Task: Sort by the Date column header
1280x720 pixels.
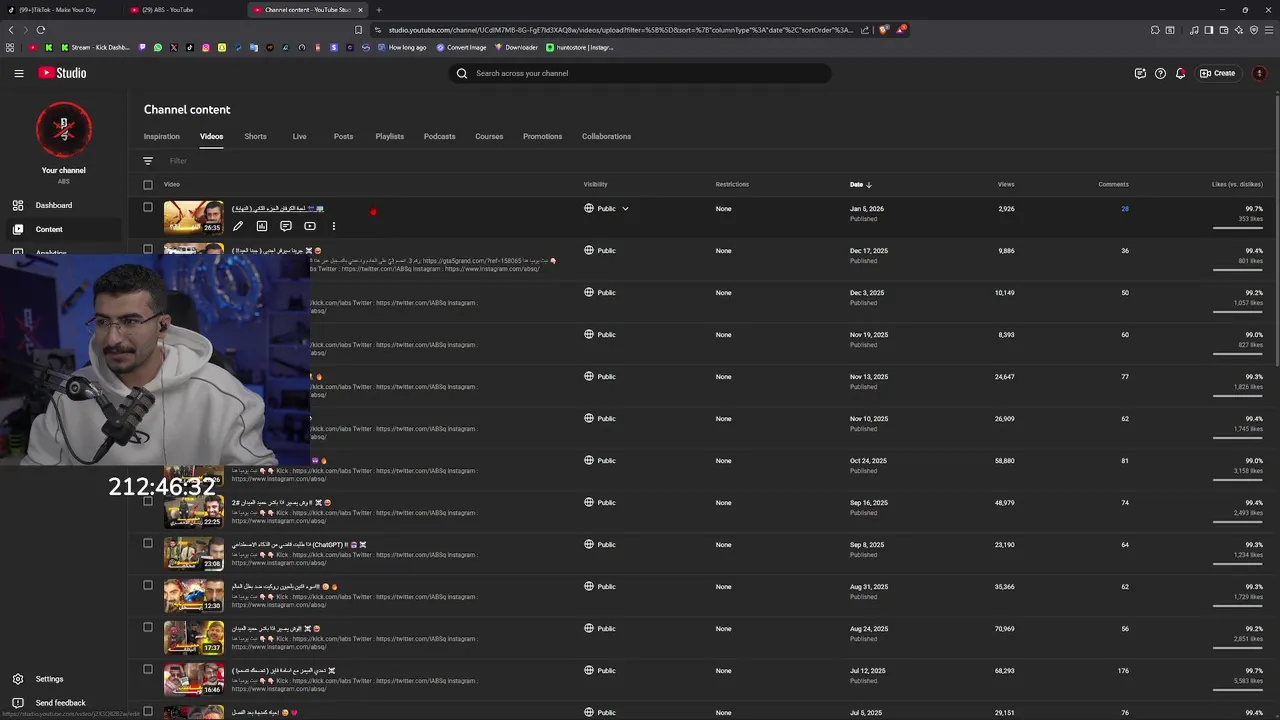Action: (x=860, y=184)
